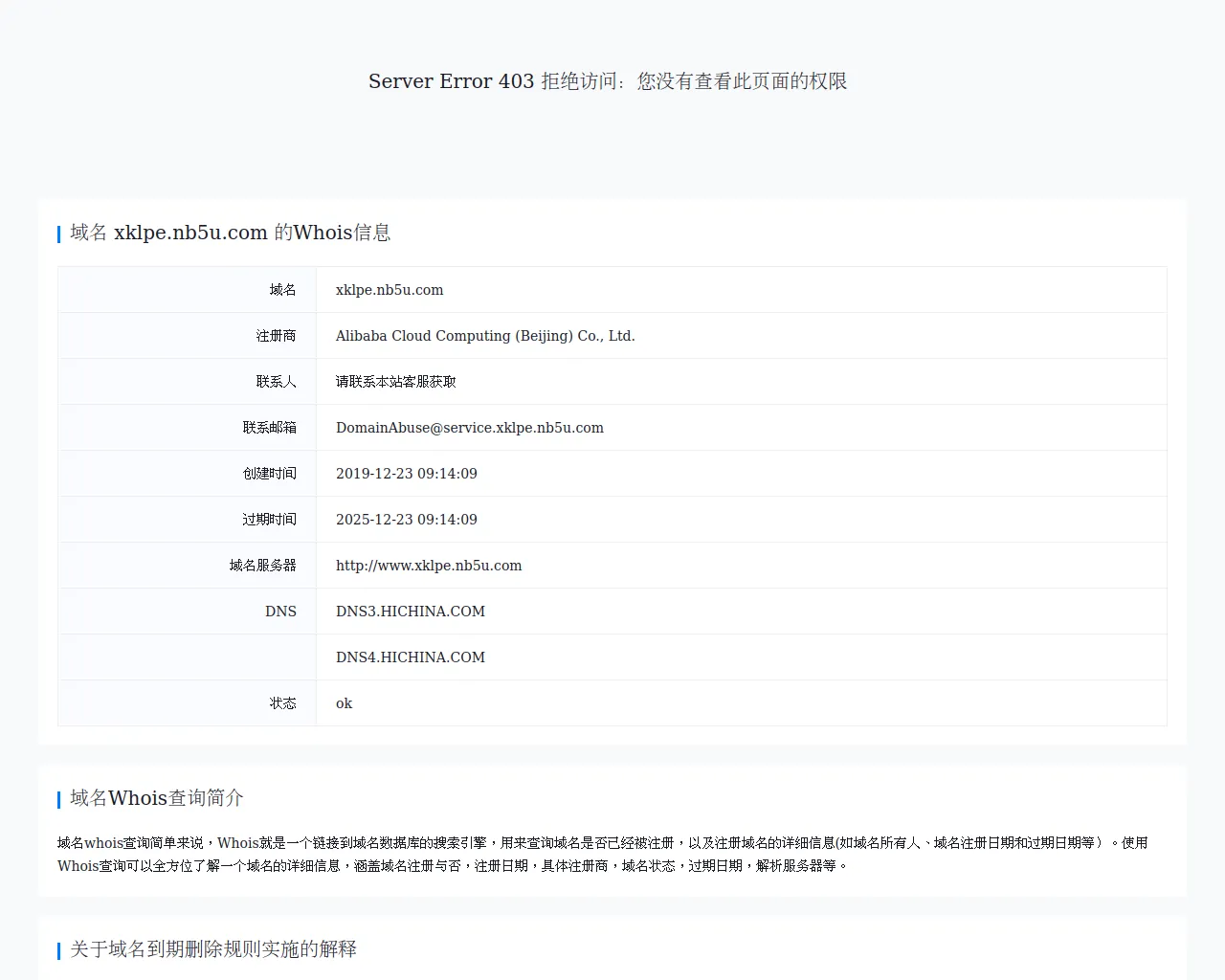Select the 请联系本站客服获取 contact text
Screen dimensions: 1225x980
click(395, 381)
